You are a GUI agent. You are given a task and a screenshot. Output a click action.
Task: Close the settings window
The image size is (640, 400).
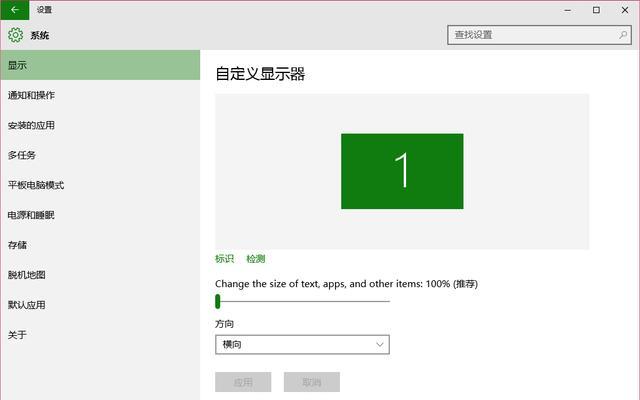click(625, 10)
